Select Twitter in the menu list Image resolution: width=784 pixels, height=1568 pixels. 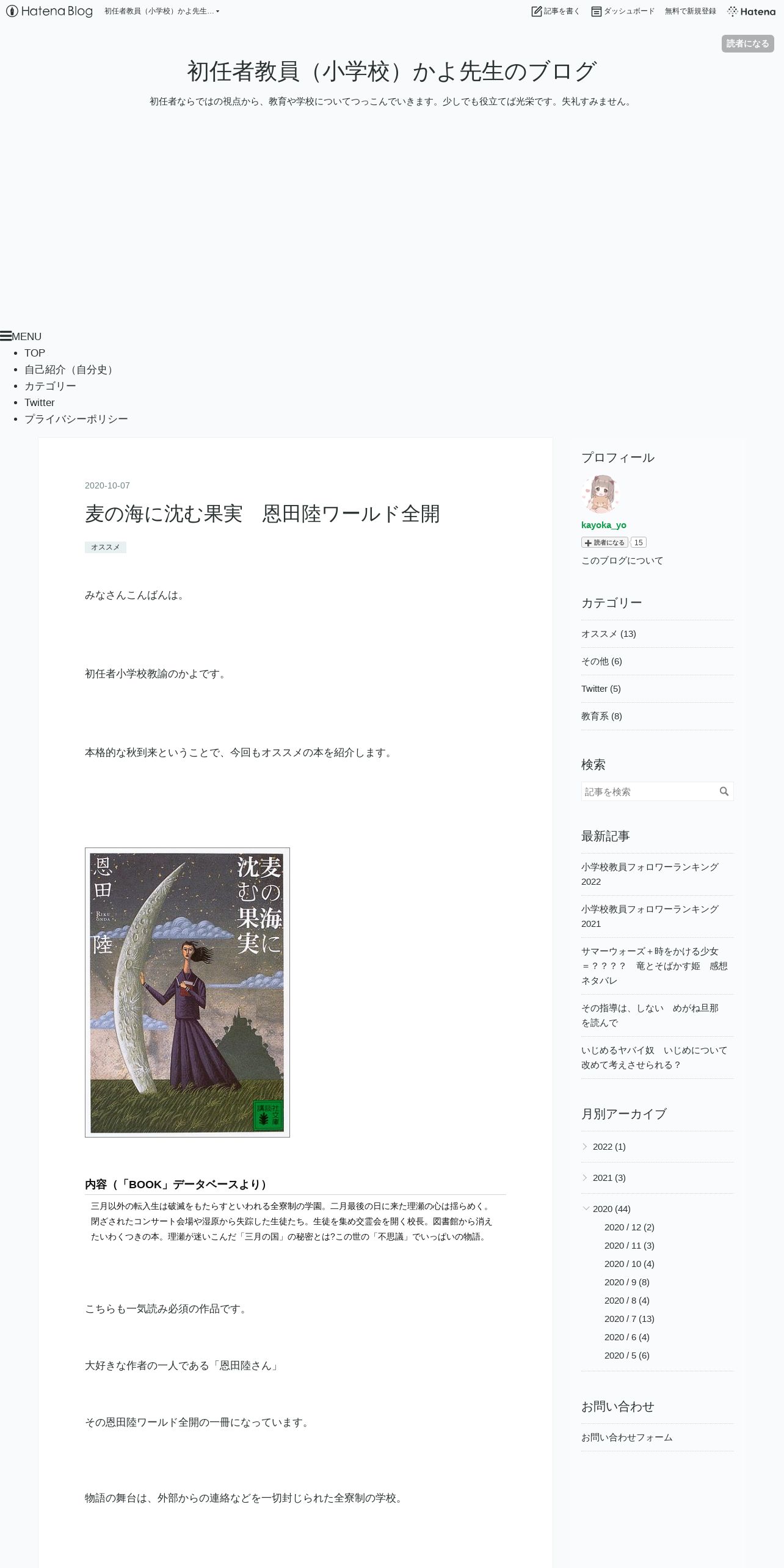40,402
